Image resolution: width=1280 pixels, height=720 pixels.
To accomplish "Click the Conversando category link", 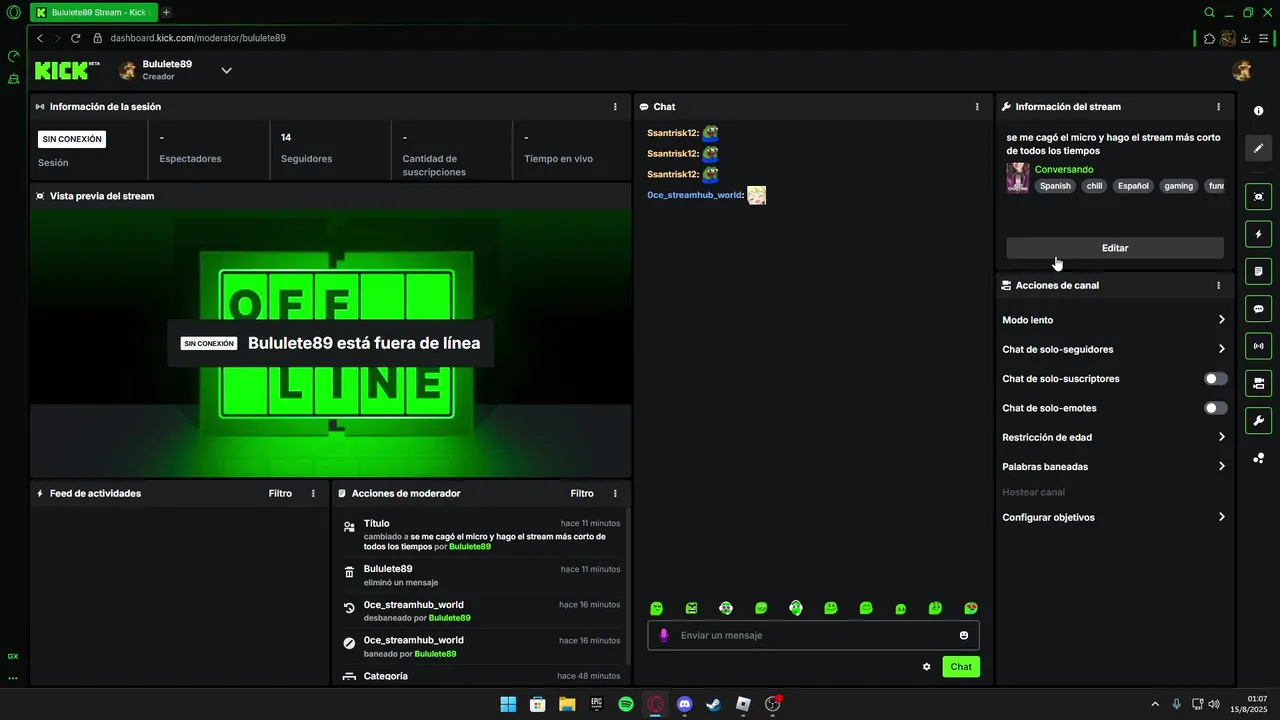I will click(1064, 169).
